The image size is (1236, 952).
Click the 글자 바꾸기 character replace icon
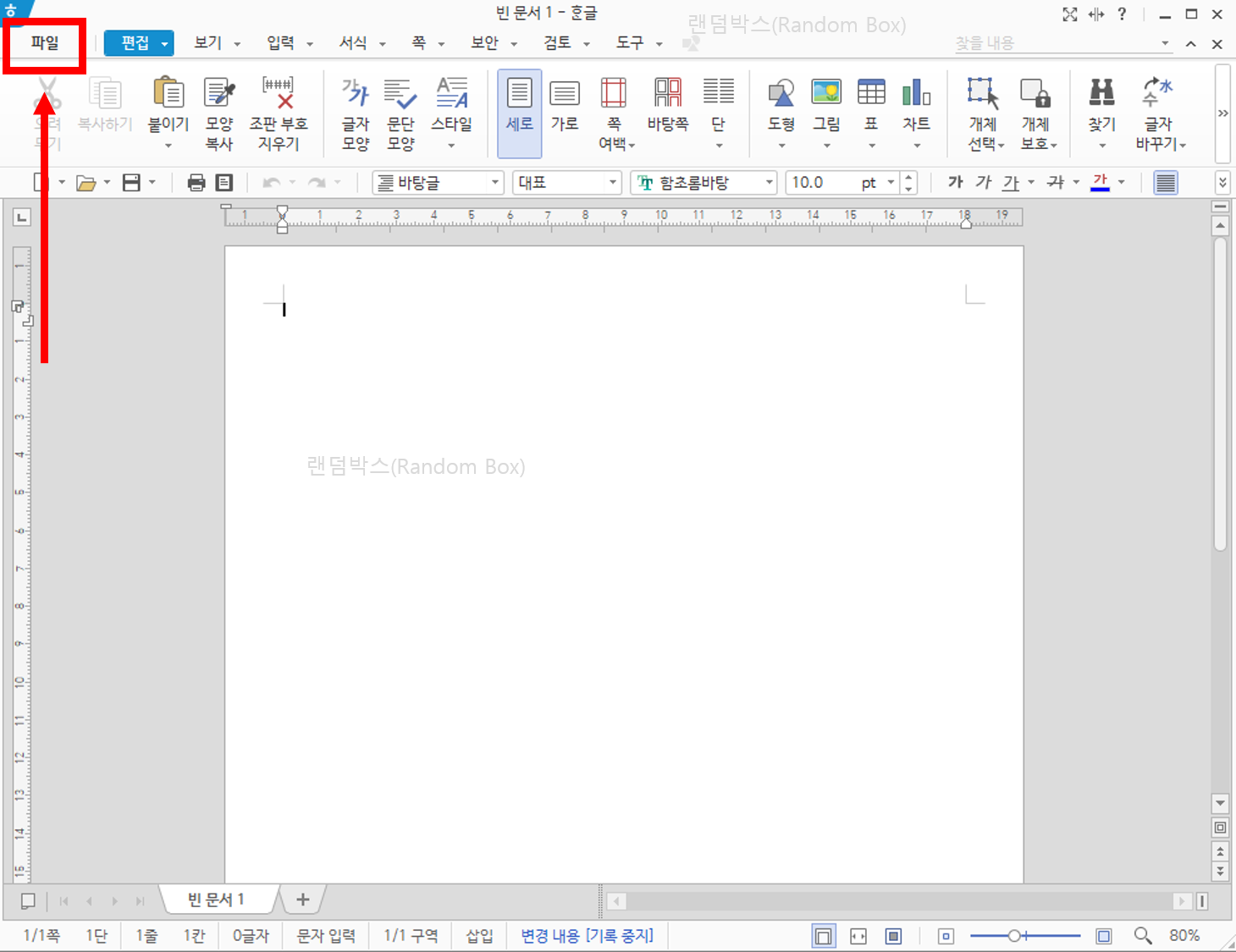coord(1157,92)
